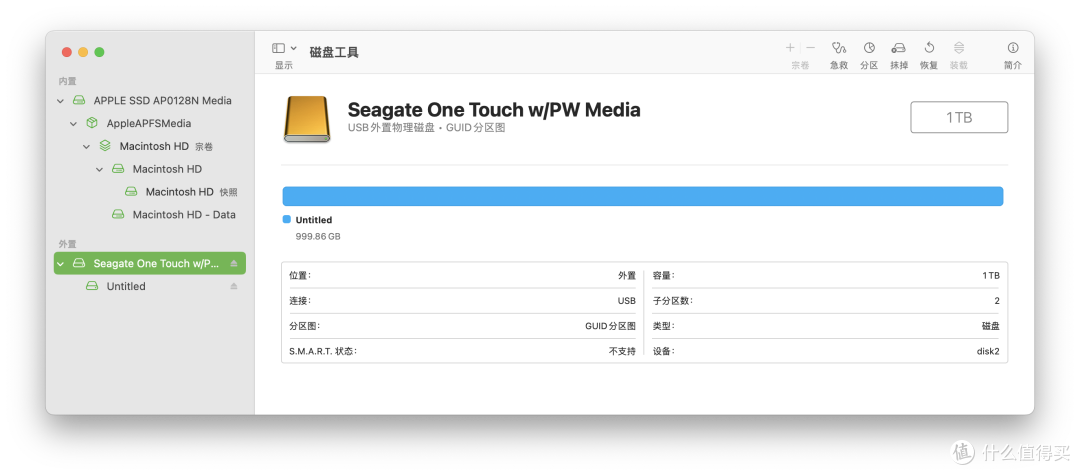
Task: Click the remove volume minus icon
Action: click(x=811, y=48)
